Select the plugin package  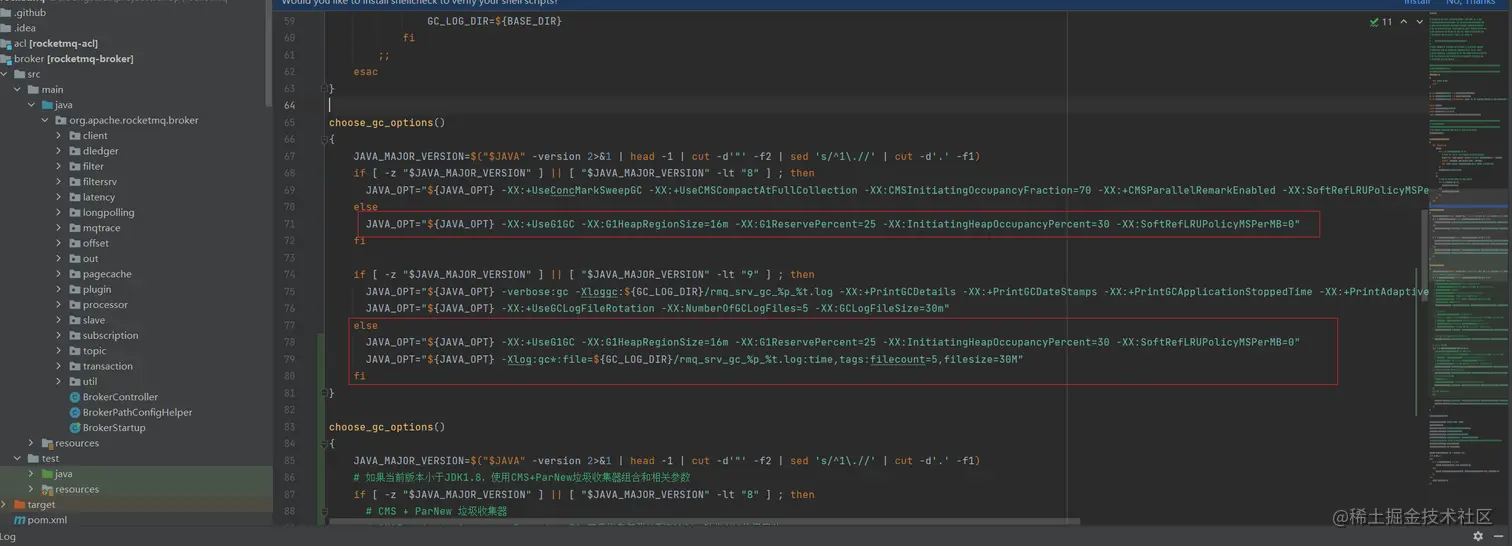(97, 289)
